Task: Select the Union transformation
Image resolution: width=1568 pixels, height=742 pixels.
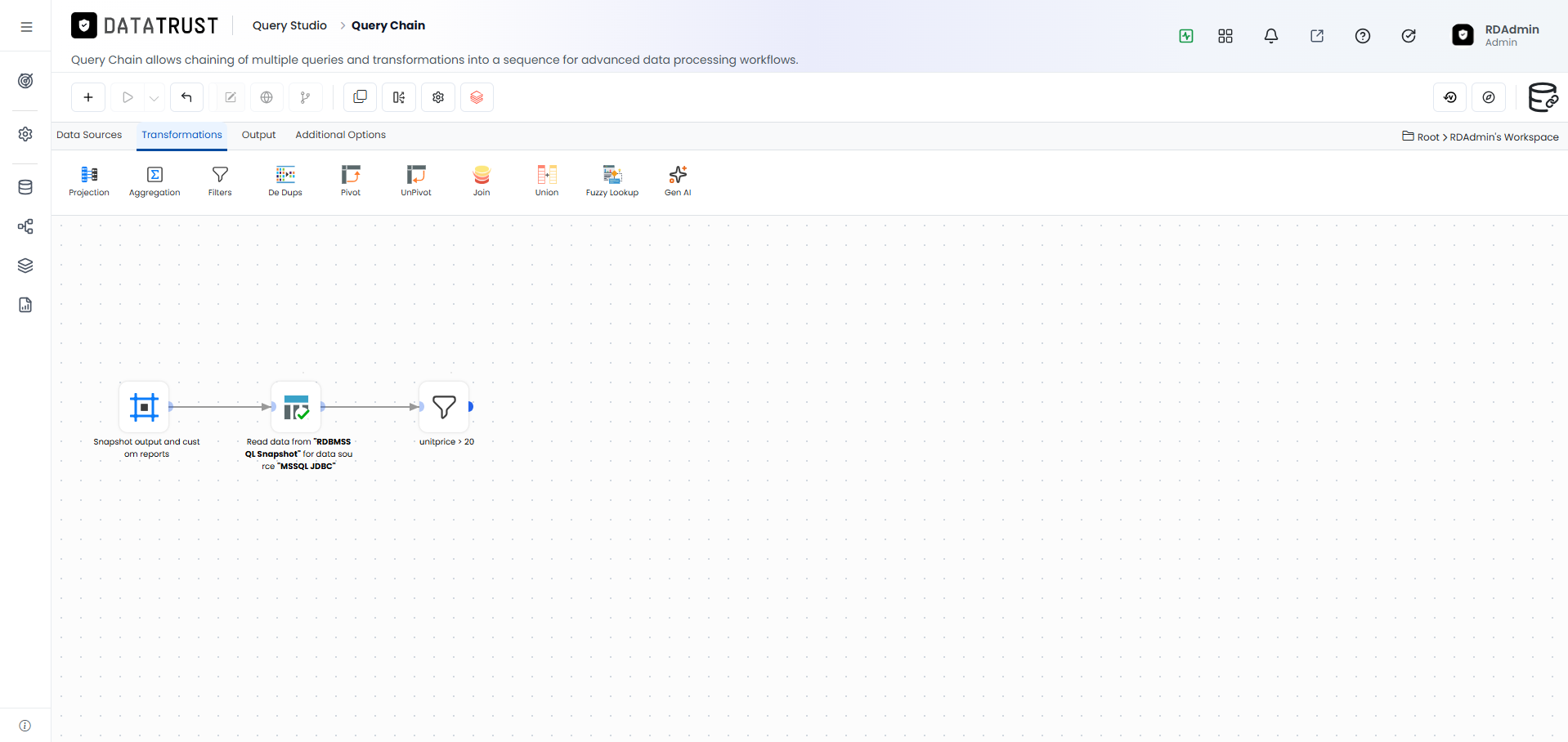Action: [x=547, y=181]
